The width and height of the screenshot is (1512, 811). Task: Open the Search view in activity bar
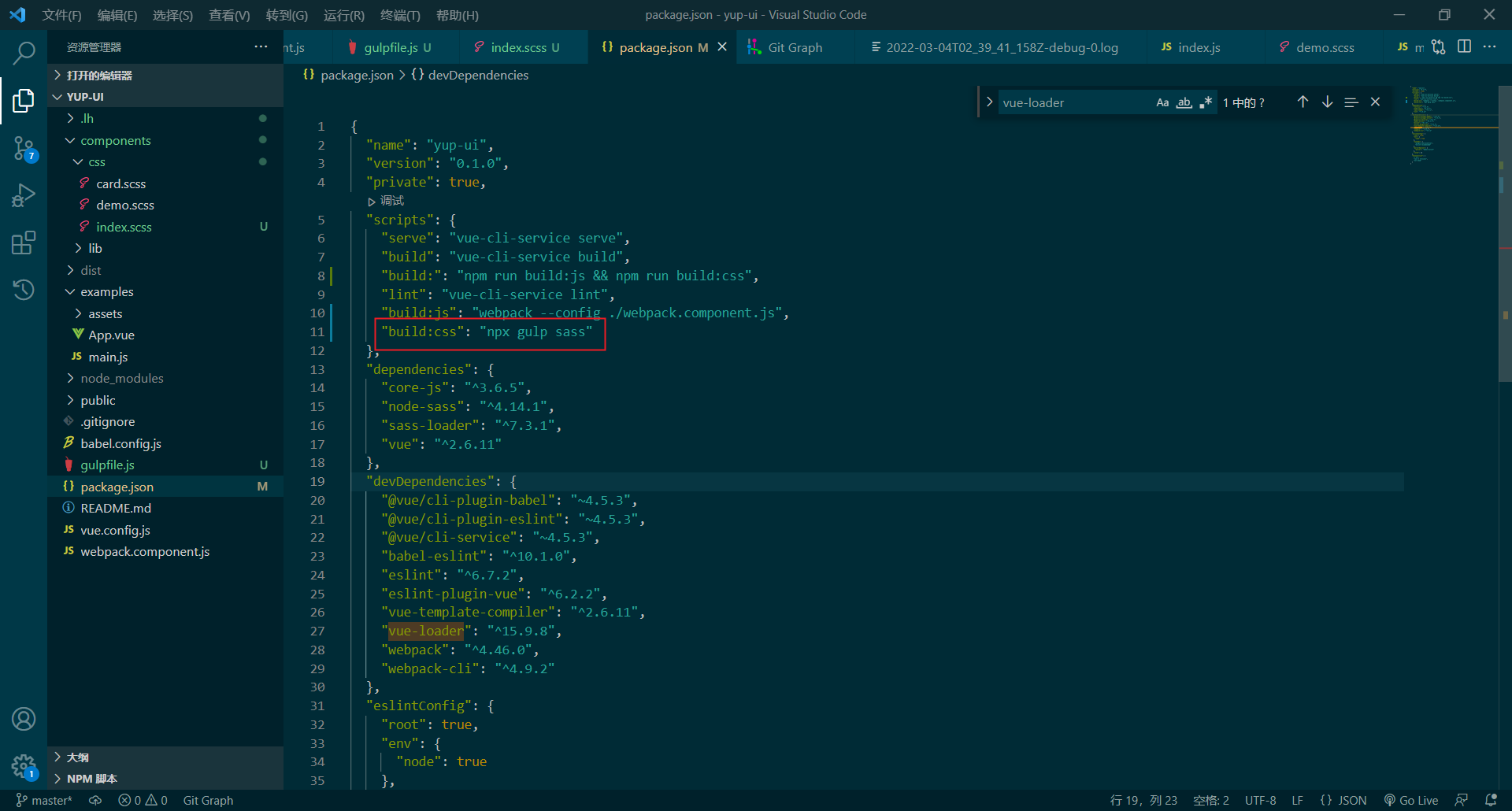click(x=24, y=54)
